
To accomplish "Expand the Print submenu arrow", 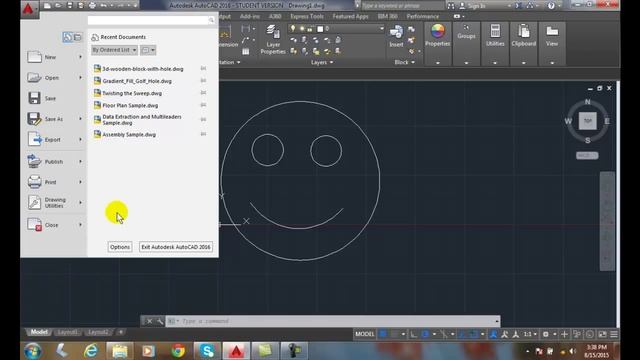I will (x=80, y=182).
